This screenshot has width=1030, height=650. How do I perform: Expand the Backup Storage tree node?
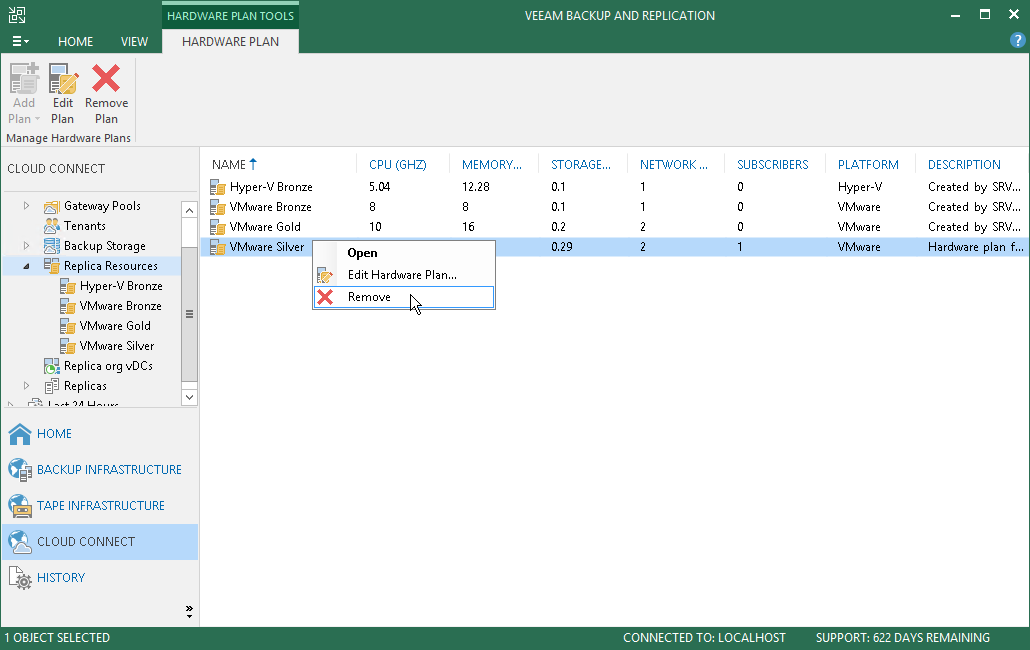pos(26,246)
